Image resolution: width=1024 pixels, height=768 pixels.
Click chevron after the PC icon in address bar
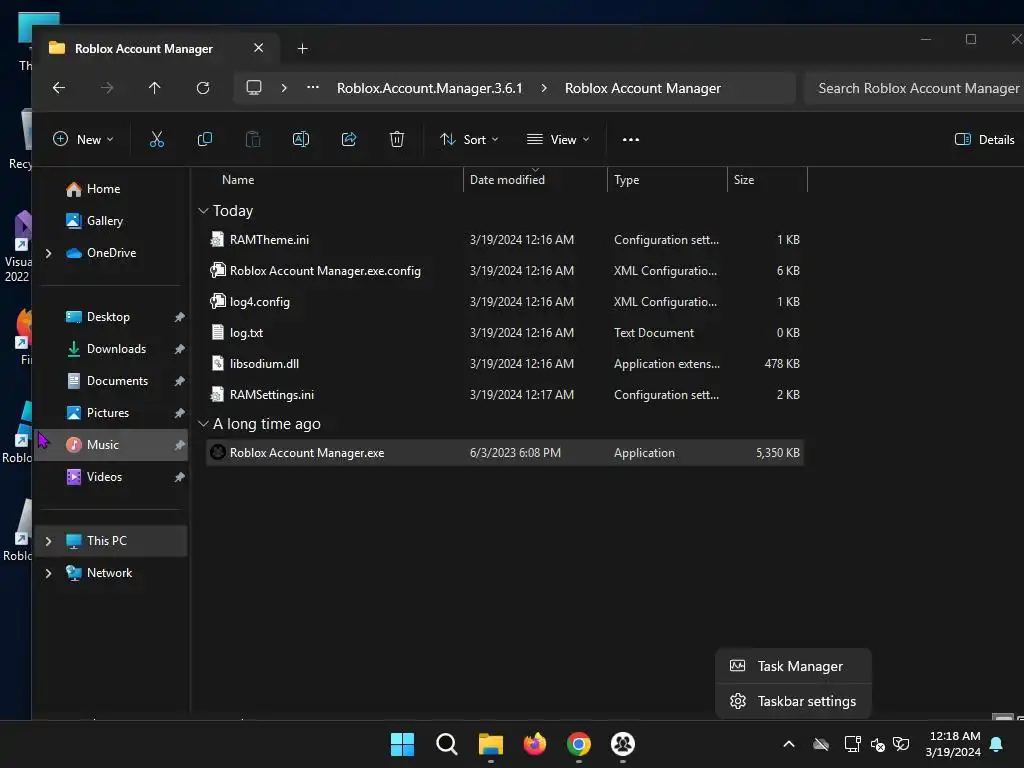point(284,88)
